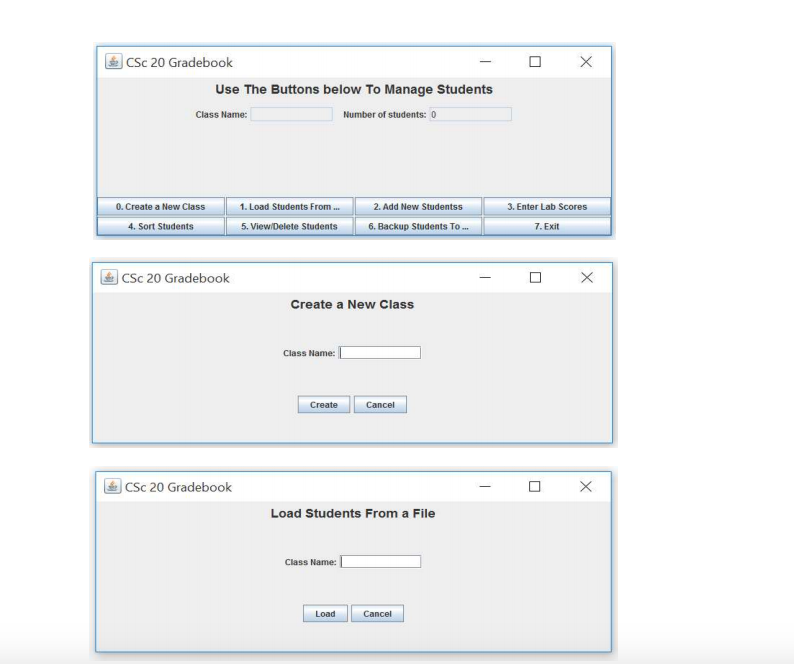Minimize the Load Students From a File window

coord(485,487)
